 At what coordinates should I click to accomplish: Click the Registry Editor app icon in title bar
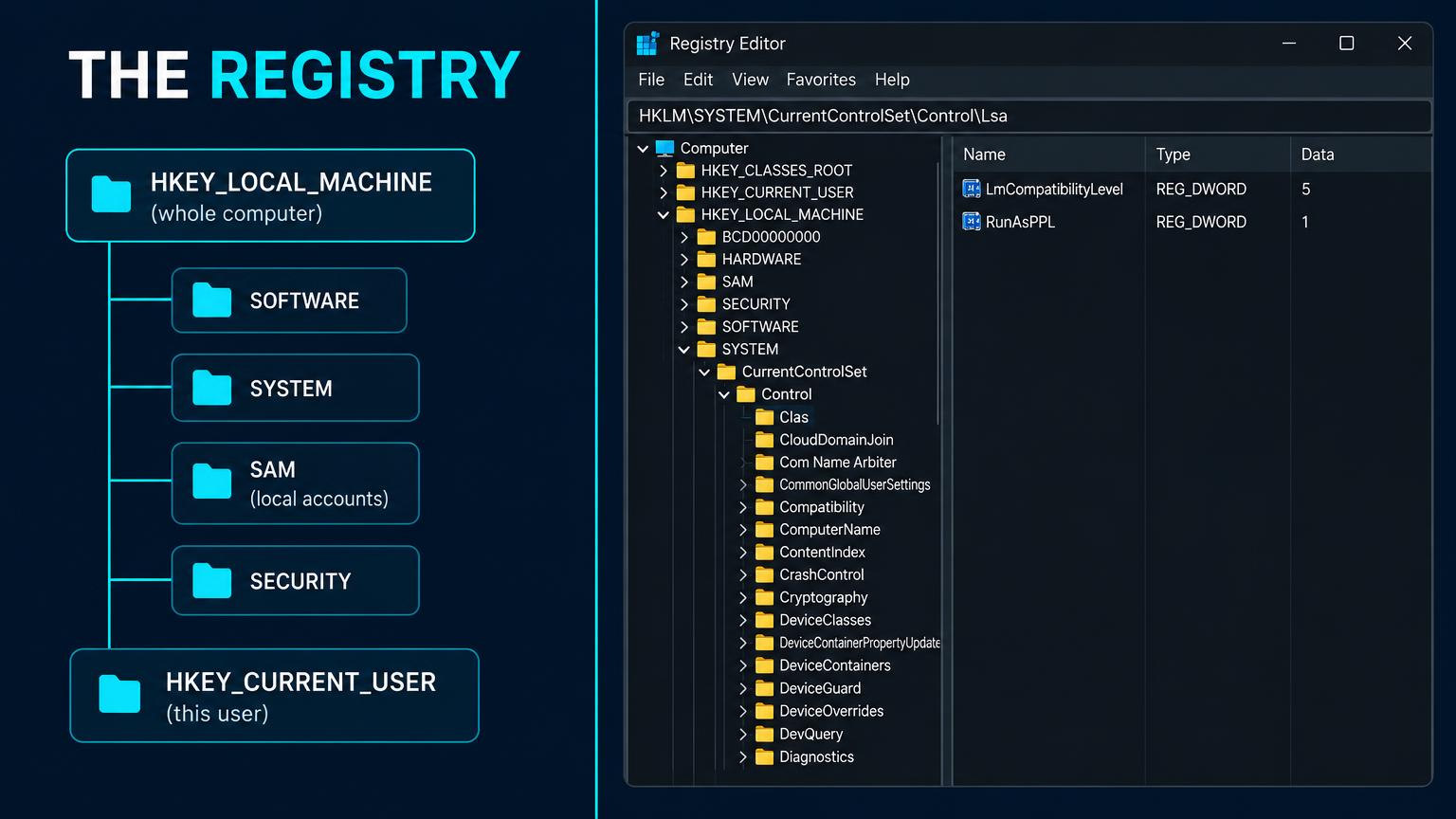click(647, 44)
